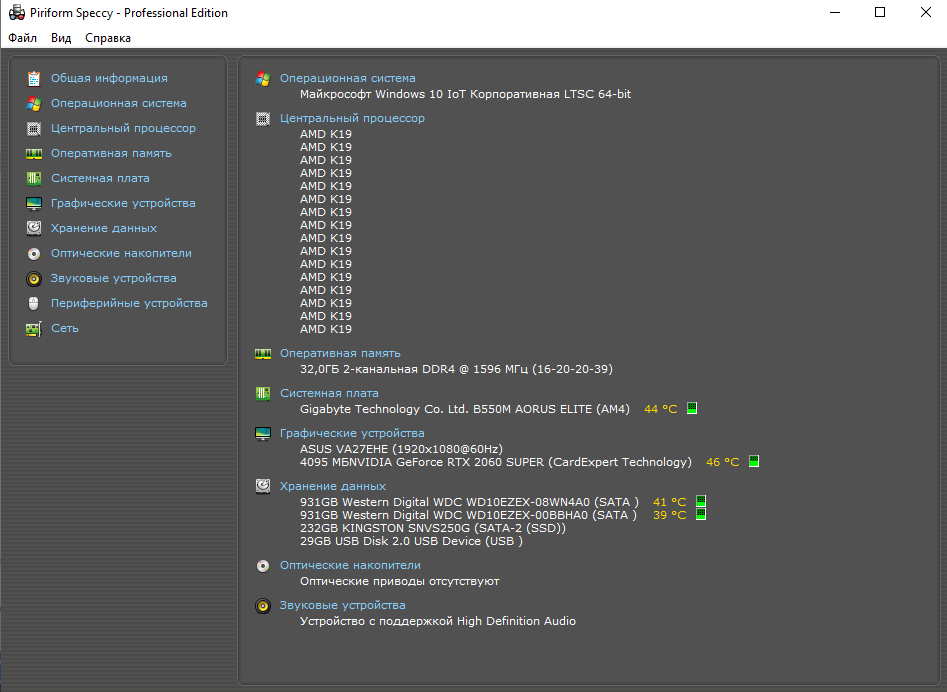The image size is (947, 692).
Task: Select Общая информация in the sidebar
Action: 109,78
